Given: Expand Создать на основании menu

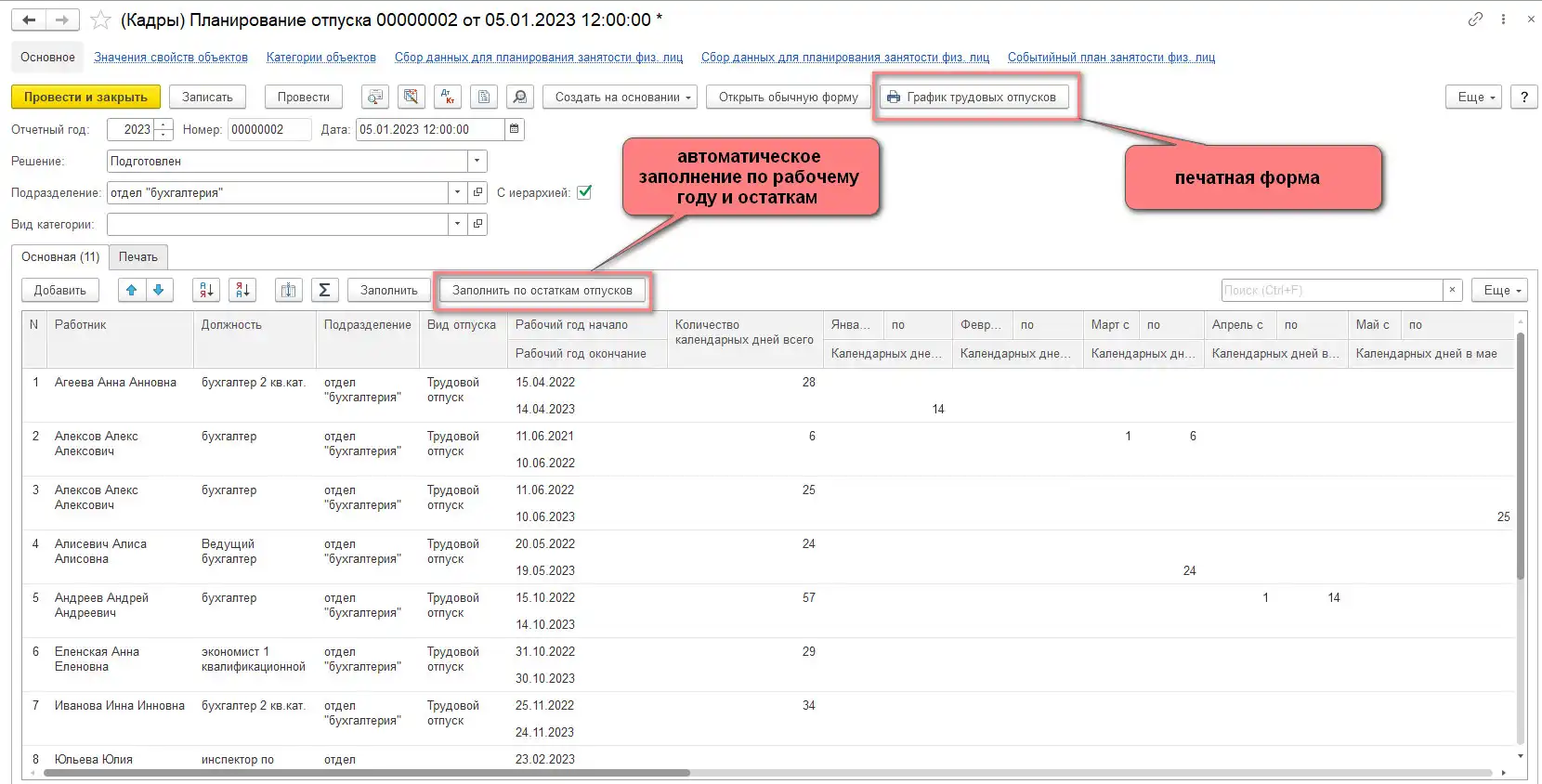Looking at the screenshot, I should [623, 98].
